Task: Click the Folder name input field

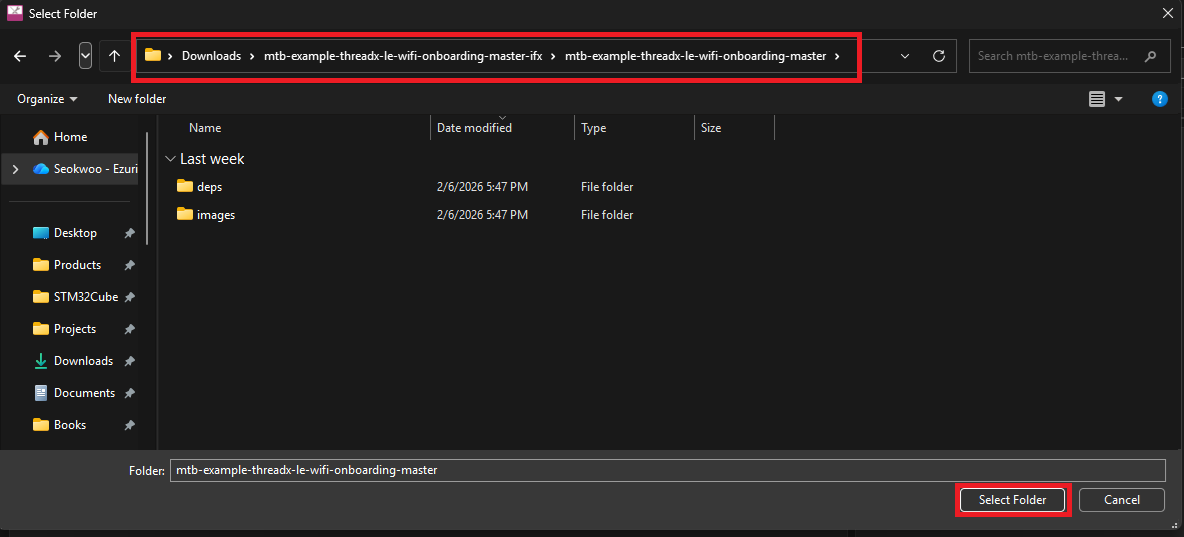Action: pyautogui.click(x=667, y=470)
